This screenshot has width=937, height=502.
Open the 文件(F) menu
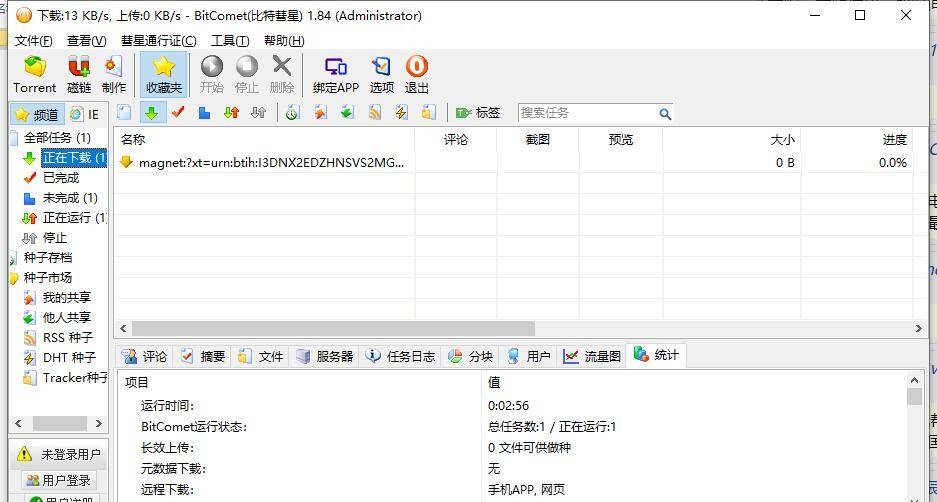coord(33,41)
